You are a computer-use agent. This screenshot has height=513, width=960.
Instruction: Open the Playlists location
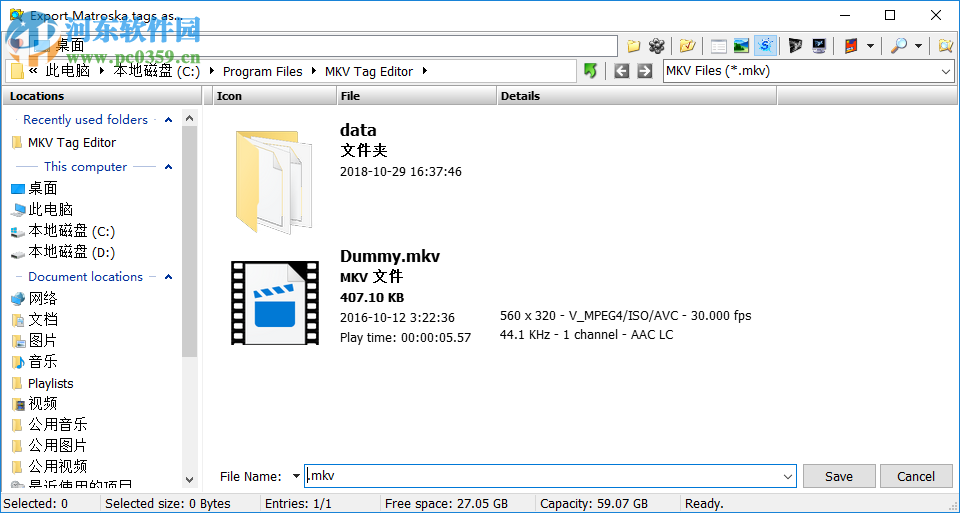point(43,384)
